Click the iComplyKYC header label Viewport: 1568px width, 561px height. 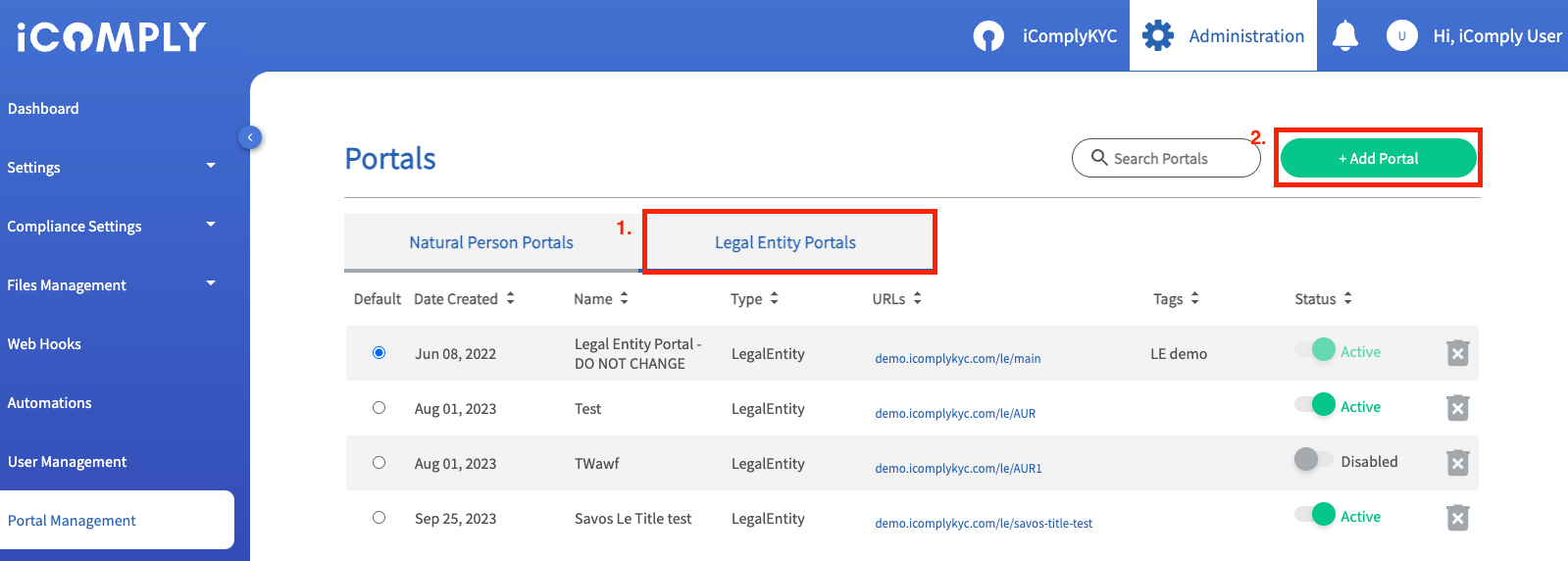coord(1070,36)
